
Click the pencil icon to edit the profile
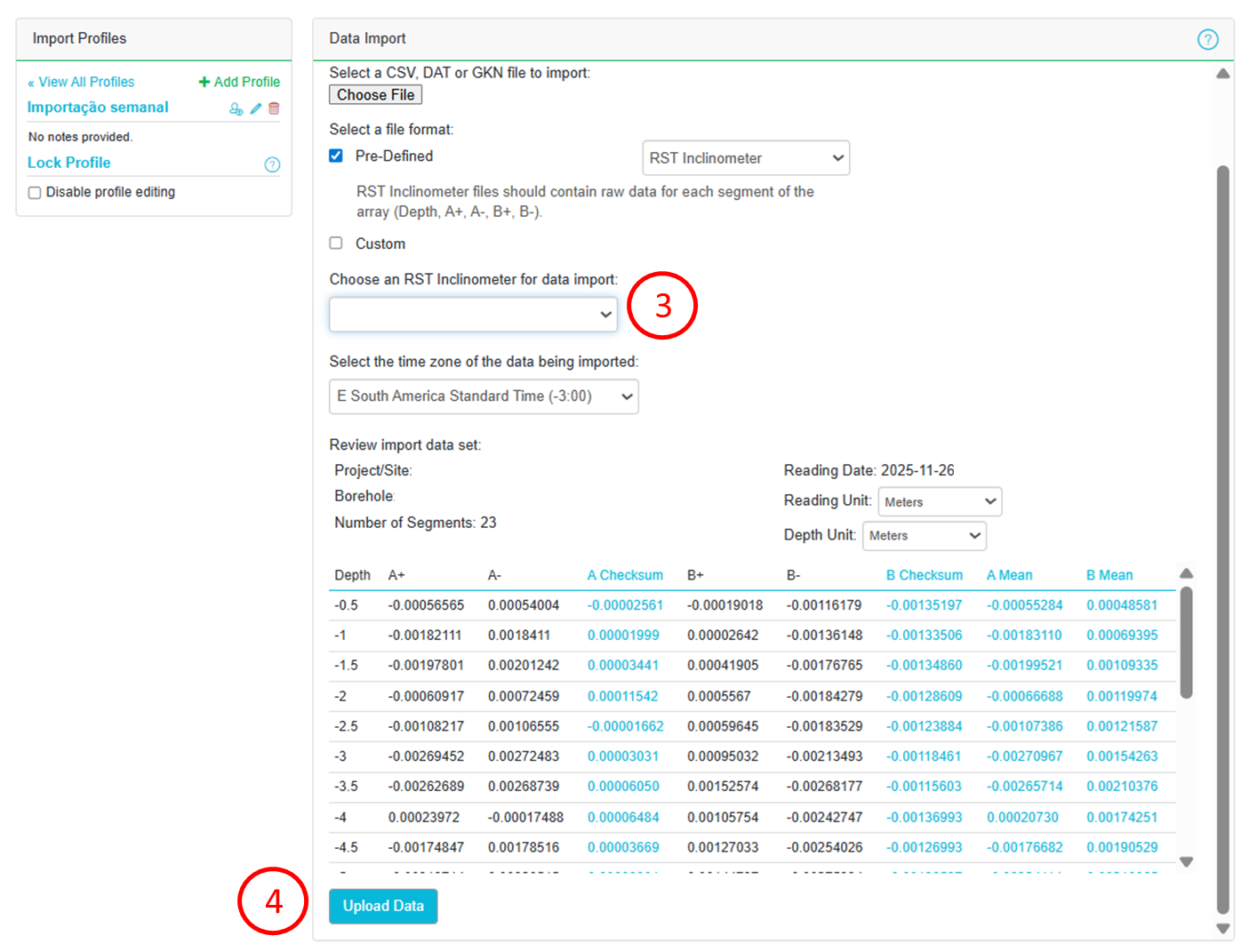pos(256,108)
